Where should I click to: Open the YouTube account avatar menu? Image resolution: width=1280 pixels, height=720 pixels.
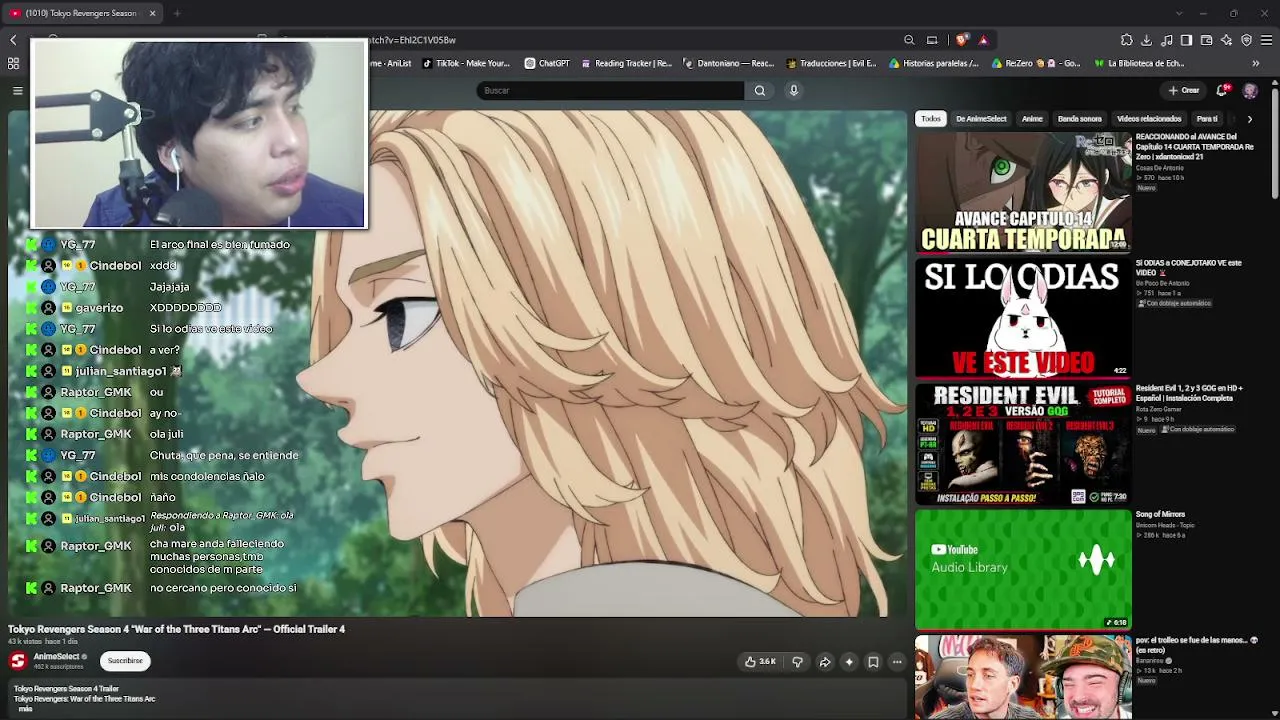pyautogui.click(x=1250, y=90)
